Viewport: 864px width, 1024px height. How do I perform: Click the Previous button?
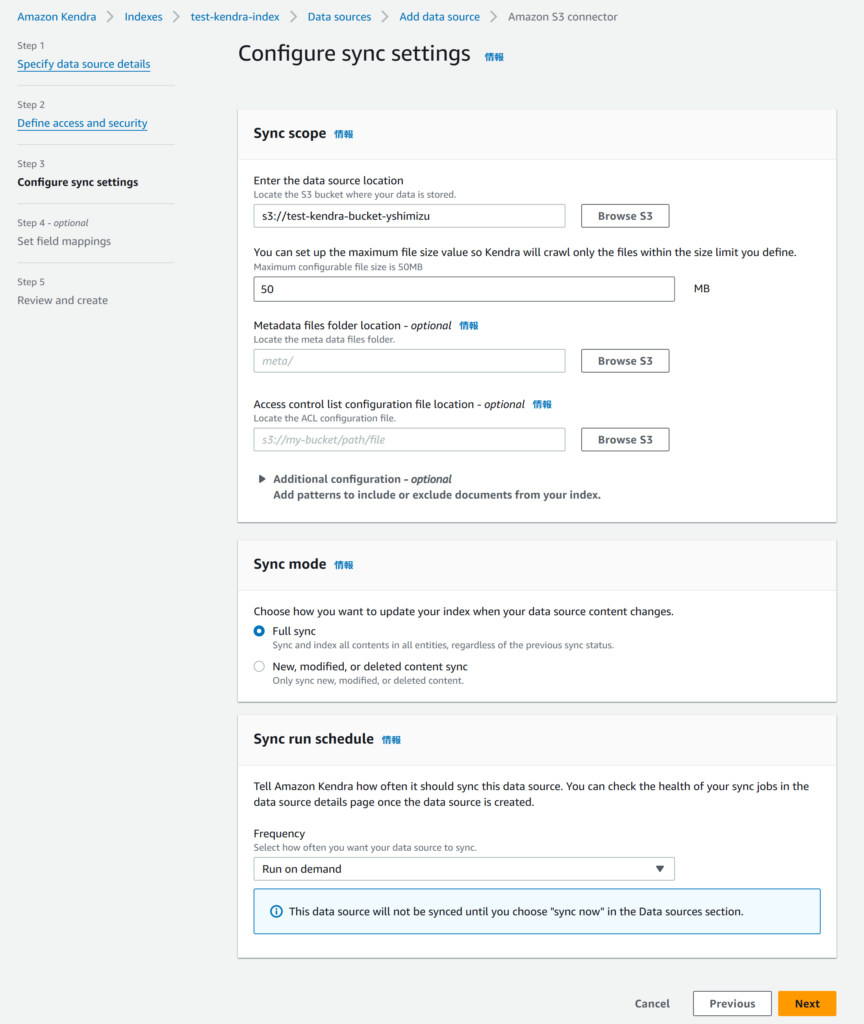click(x=732, y=1003)
